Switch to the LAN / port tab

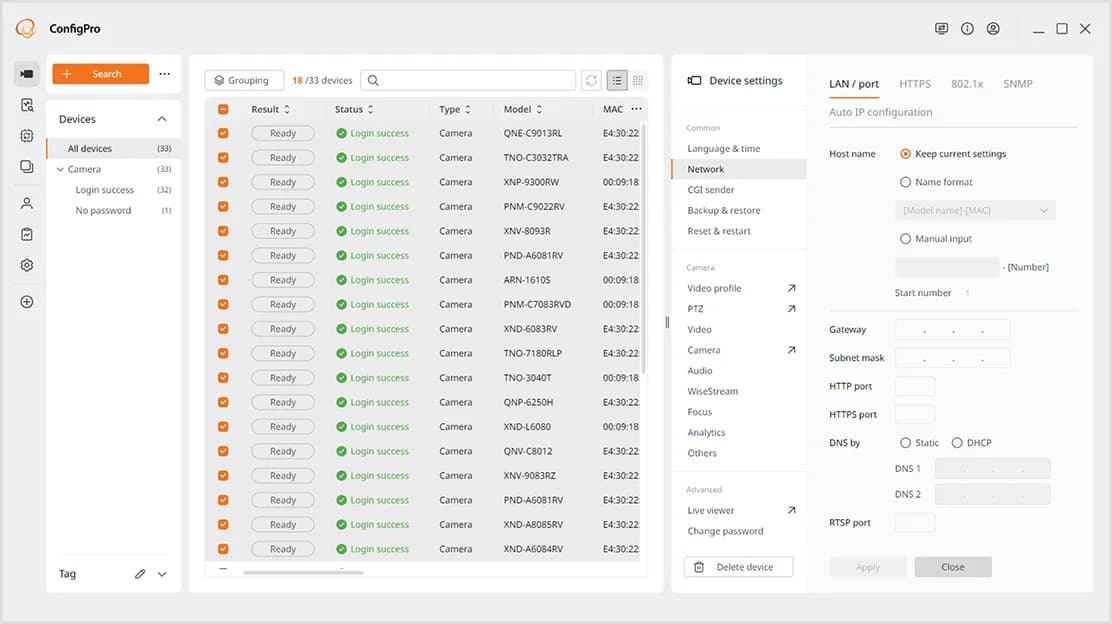[x=854, y=84]
